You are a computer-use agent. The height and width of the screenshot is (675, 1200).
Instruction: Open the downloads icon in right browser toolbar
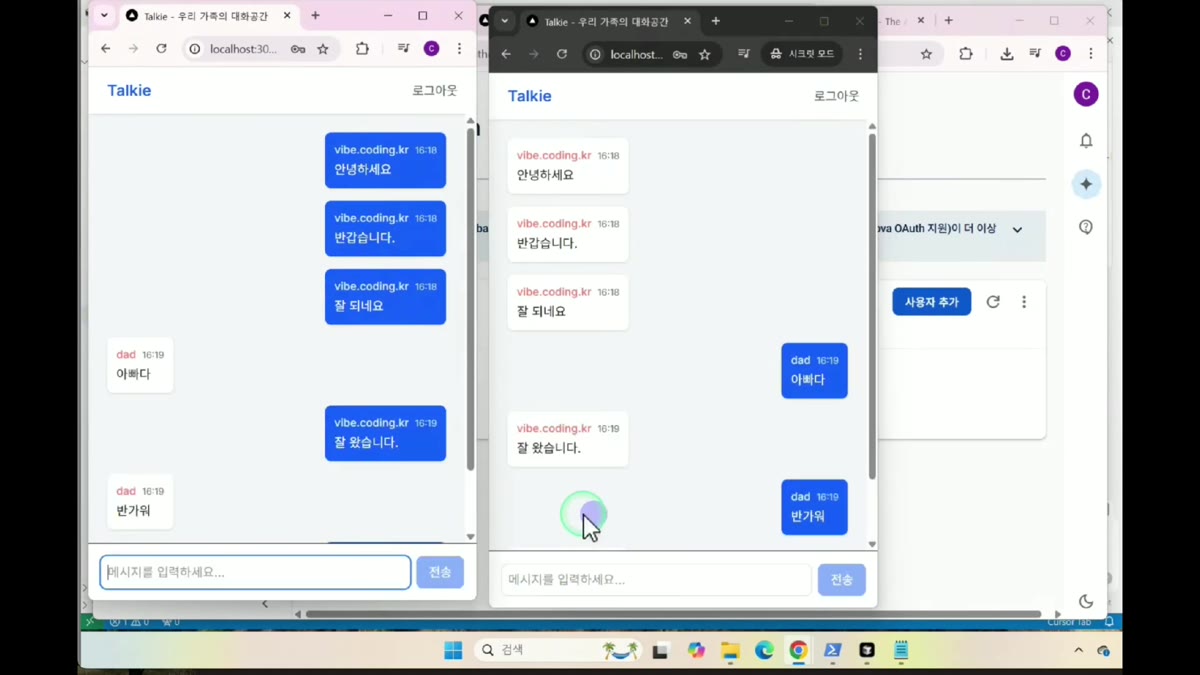[1007, 54]
